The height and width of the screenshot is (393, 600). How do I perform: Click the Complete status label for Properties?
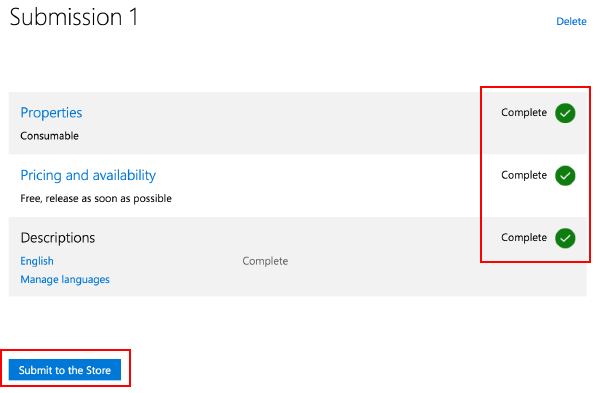pos(524,113)
